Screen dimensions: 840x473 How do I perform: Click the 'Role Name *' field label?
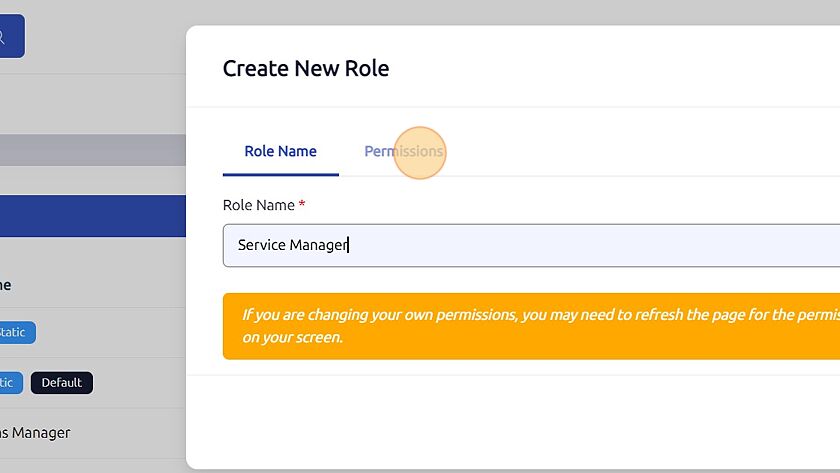click(264, 205)
